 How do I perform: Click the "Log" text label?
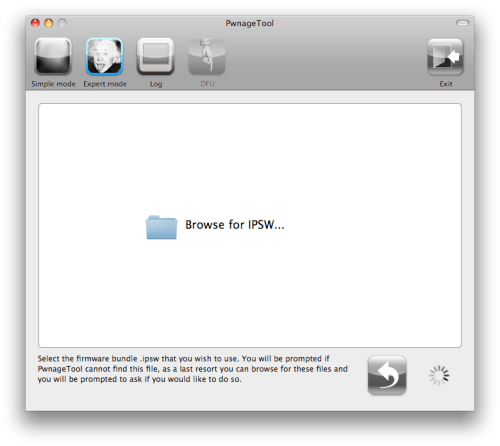[156, 84]
